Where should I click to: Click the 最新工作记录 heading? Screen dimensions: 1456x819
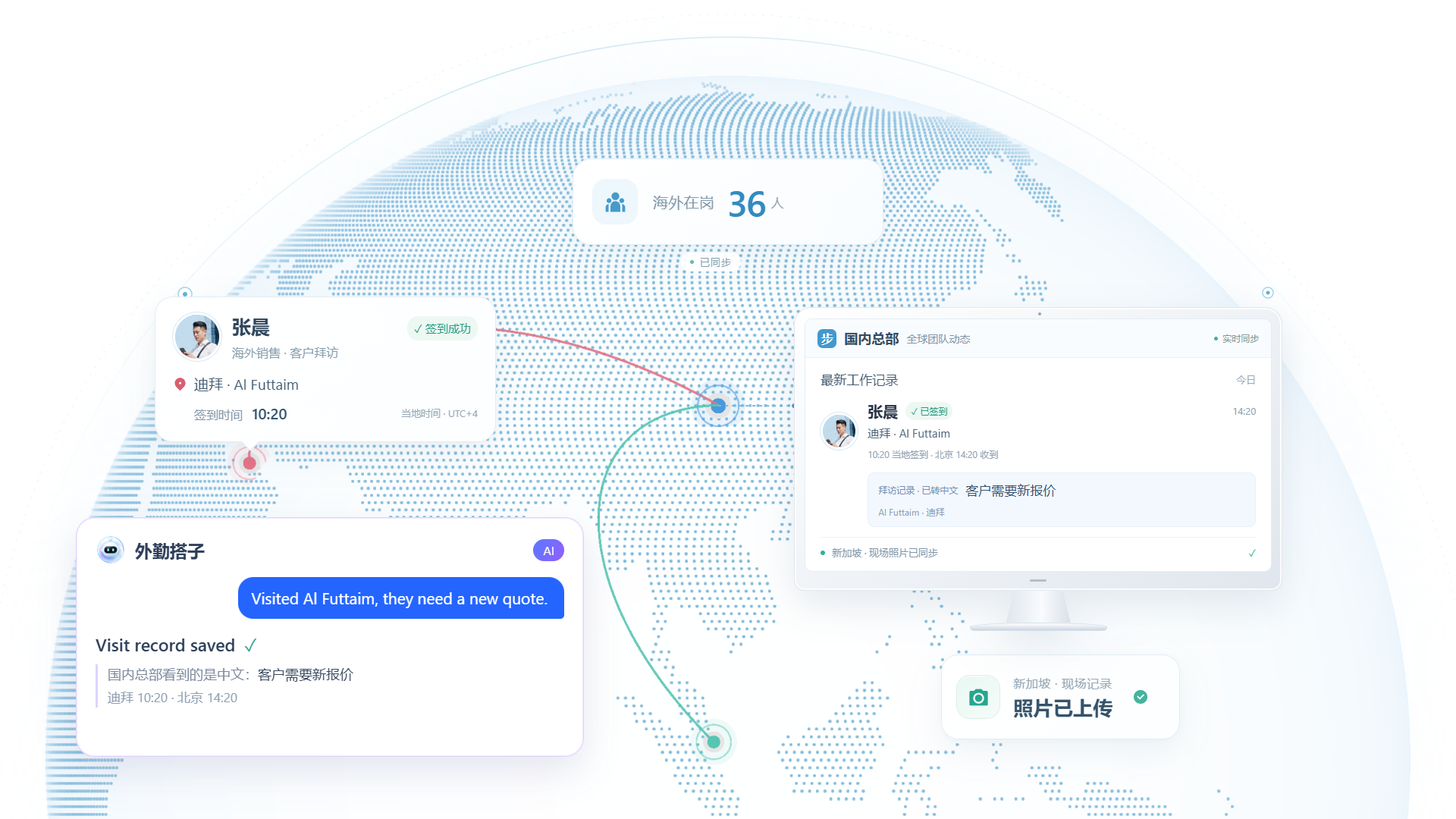point(859,380)
